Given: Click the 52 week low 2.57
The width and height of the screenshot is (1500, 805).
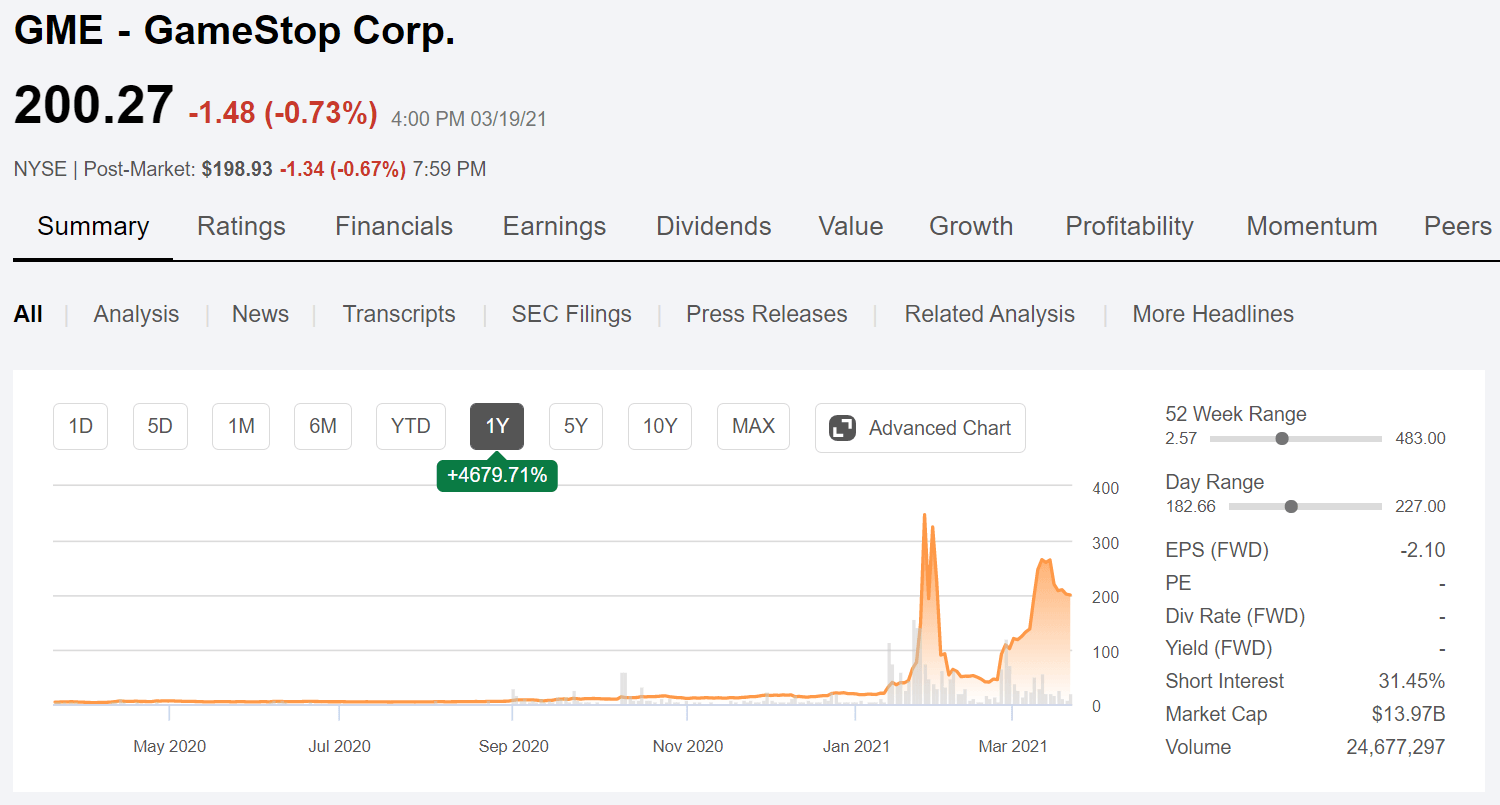Looking at the screenshot, I should [x=1182, y=438].
